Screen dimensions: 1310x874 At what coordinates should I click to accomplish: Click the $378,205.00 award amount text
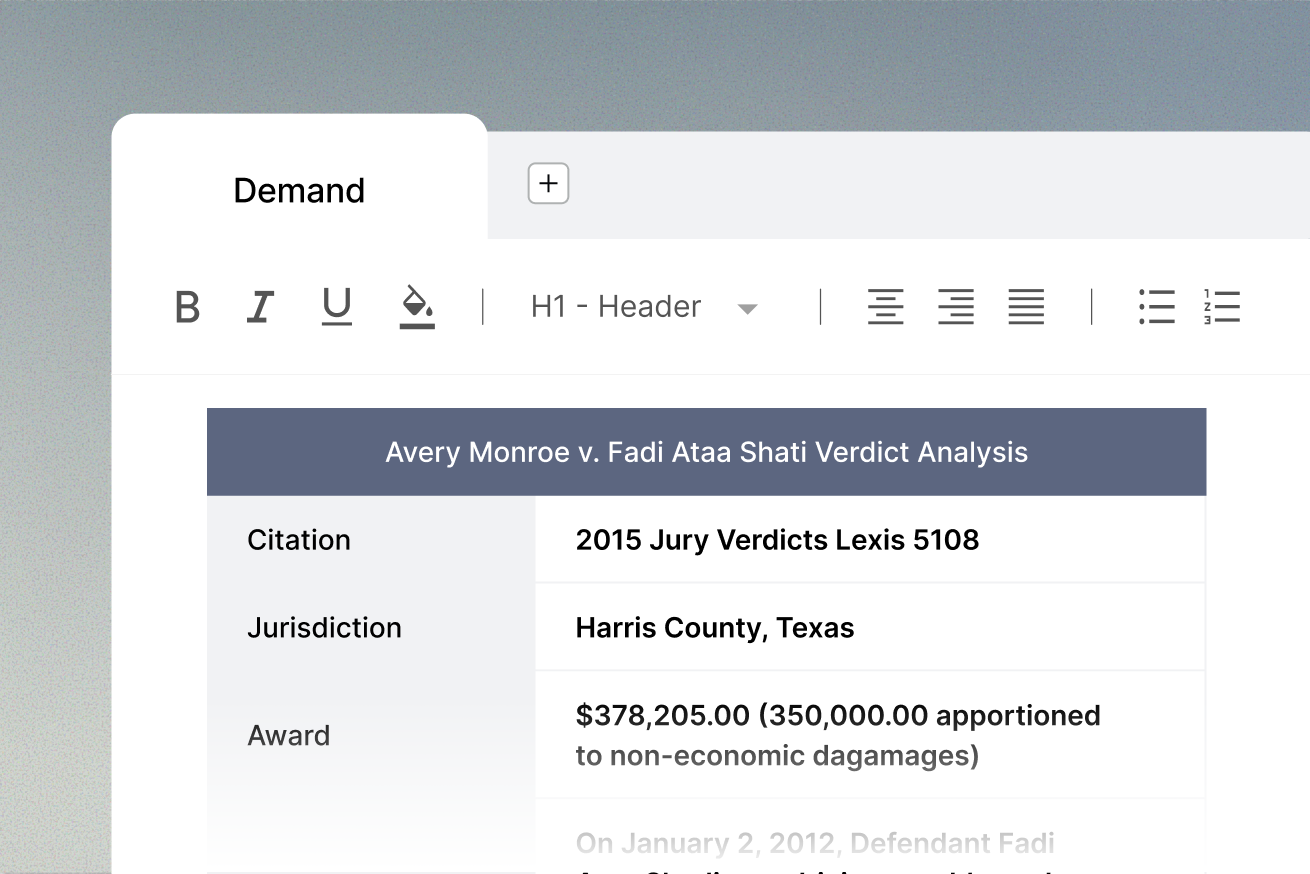[662, 716]
